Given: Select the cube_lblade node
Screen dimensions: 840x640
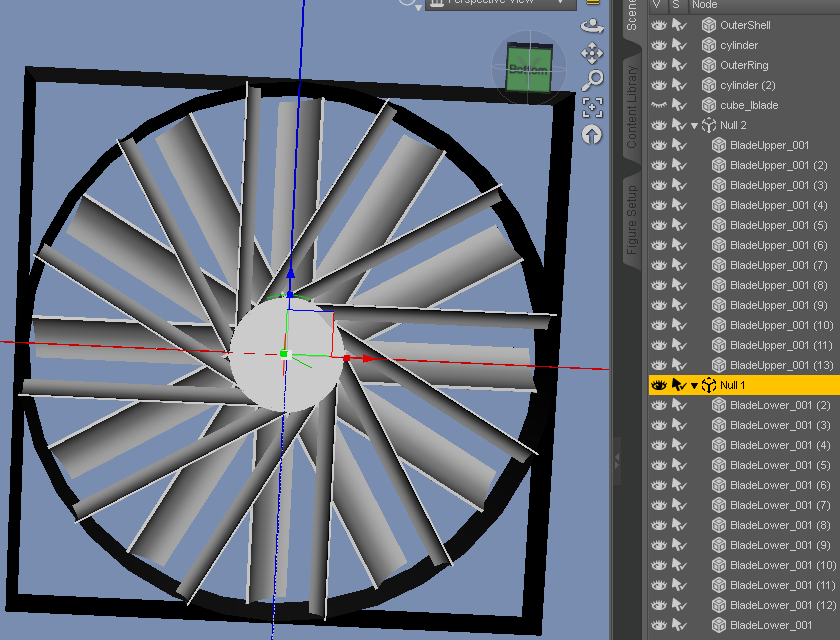Looking at the screenshot, I should click(749, 105).
